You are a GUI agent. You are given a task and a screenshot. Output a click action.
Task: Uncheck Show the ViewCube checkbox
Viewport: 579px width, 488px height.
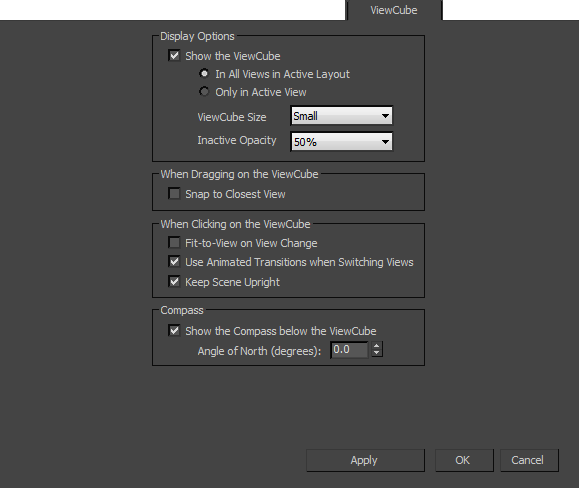click(174, 56)
